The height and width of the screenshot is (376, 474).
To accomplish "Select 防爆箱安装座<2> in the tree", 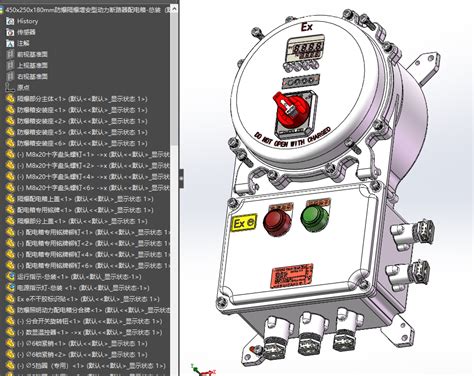I will click(x=82, y=121).
